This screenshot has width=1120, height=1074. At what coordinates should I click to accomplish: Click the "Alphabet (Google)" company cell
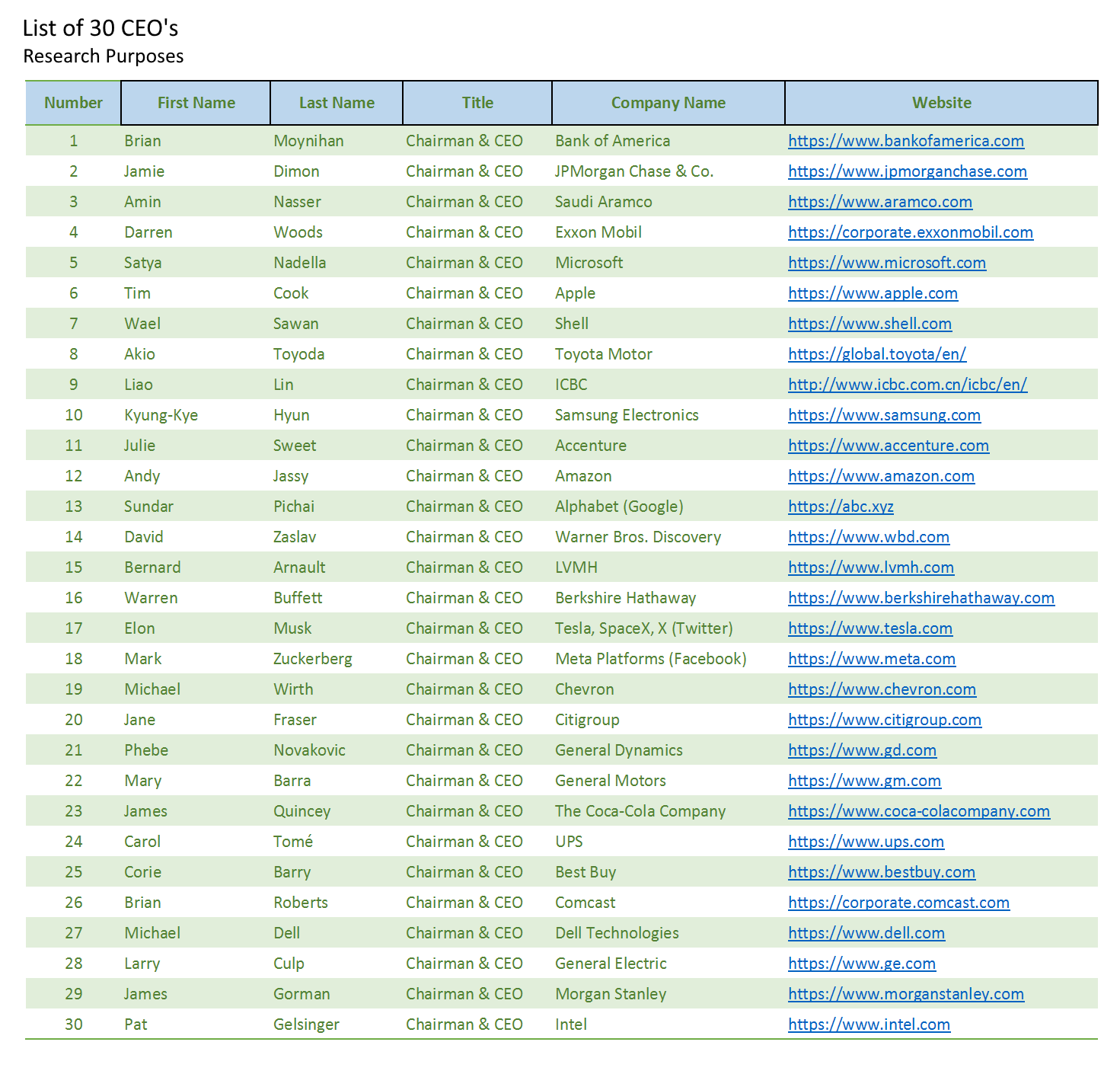tap(620, 507)
